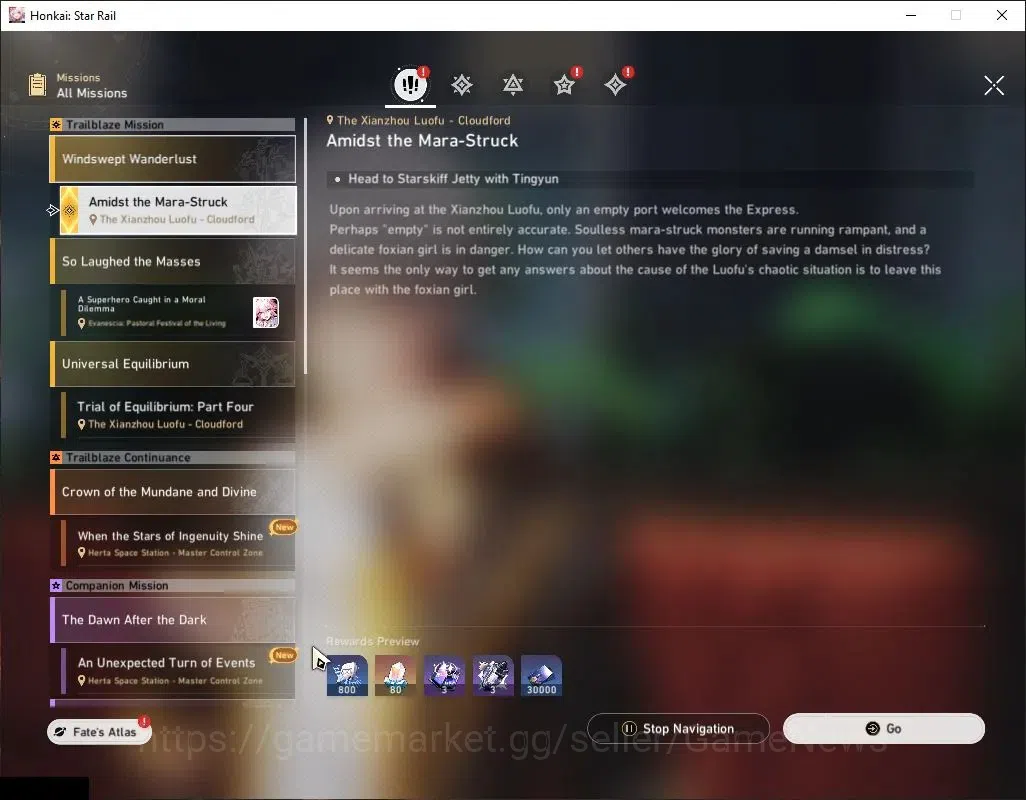Click the Rewards Preview label
Screen dimensions: 1026x800
(373, 641)
